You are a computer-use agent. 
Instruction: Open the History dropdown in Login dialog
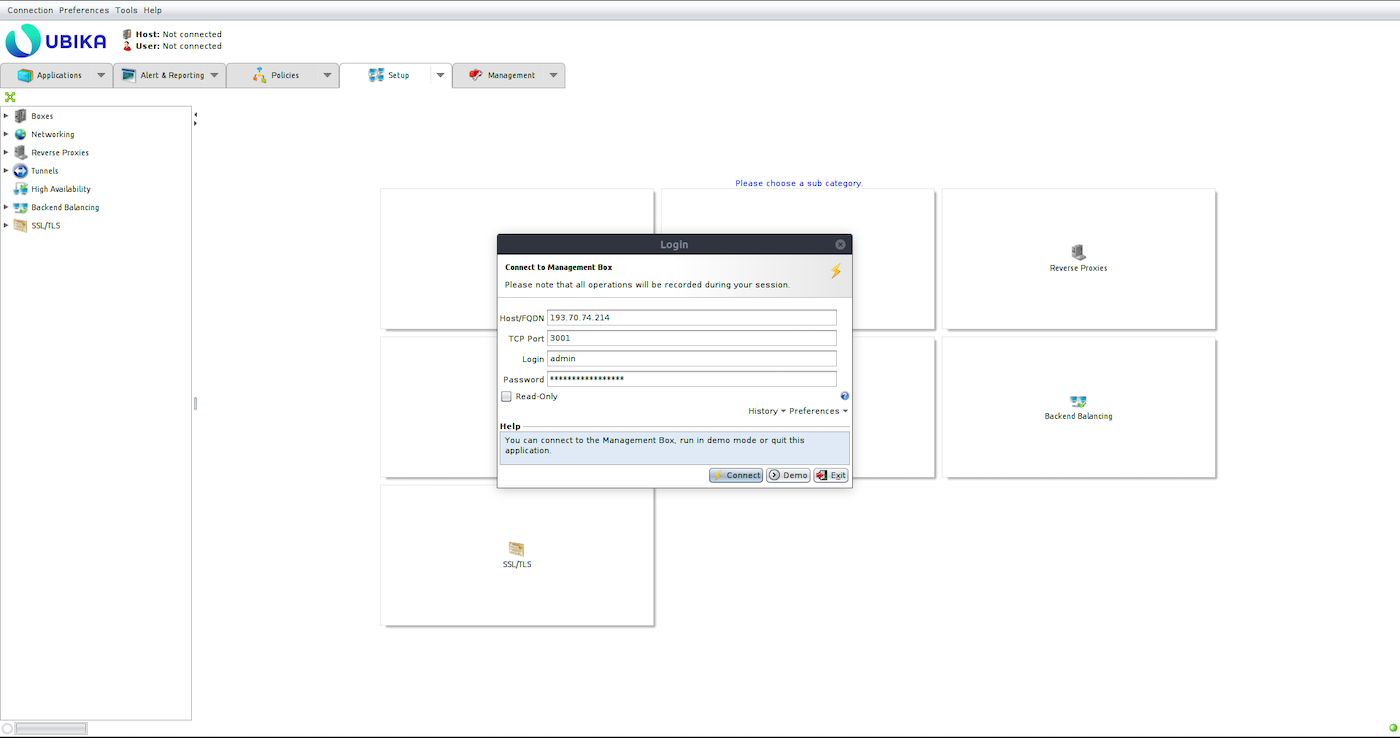766,411
